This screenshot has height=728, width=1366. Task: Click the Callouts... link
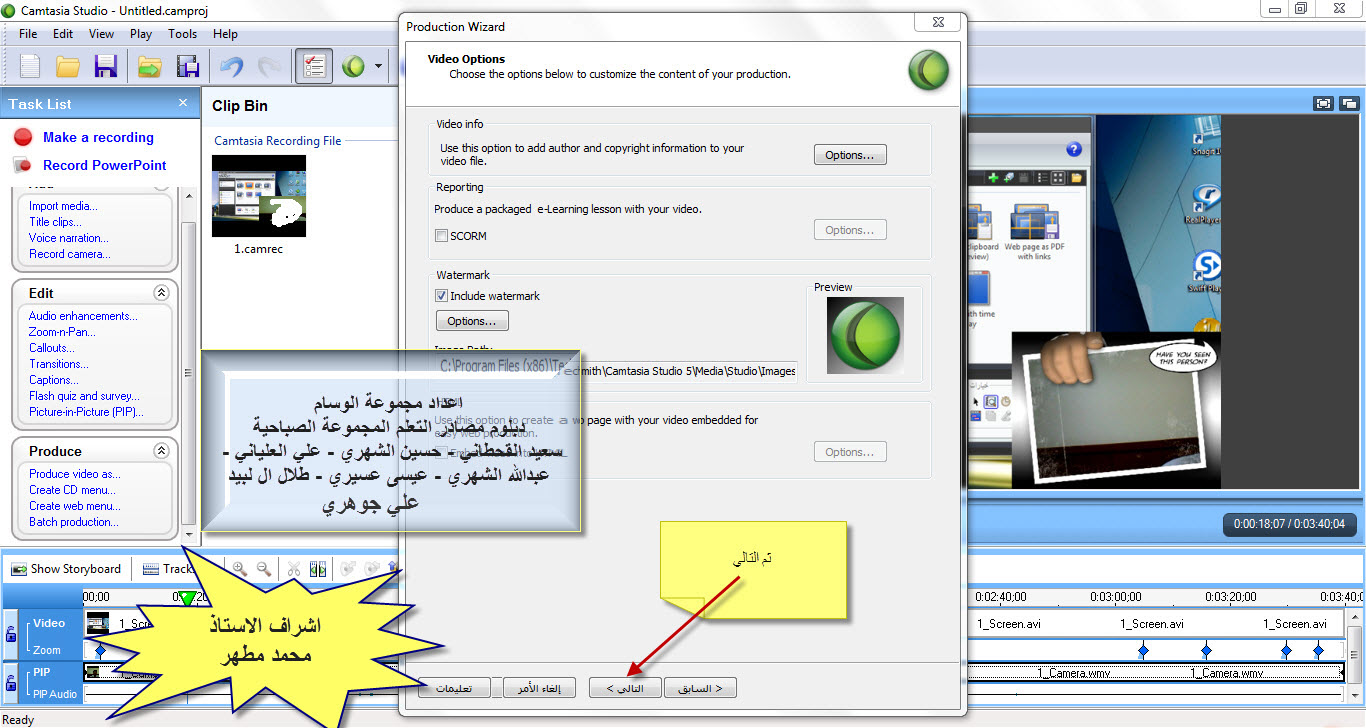tap(52, 348)
